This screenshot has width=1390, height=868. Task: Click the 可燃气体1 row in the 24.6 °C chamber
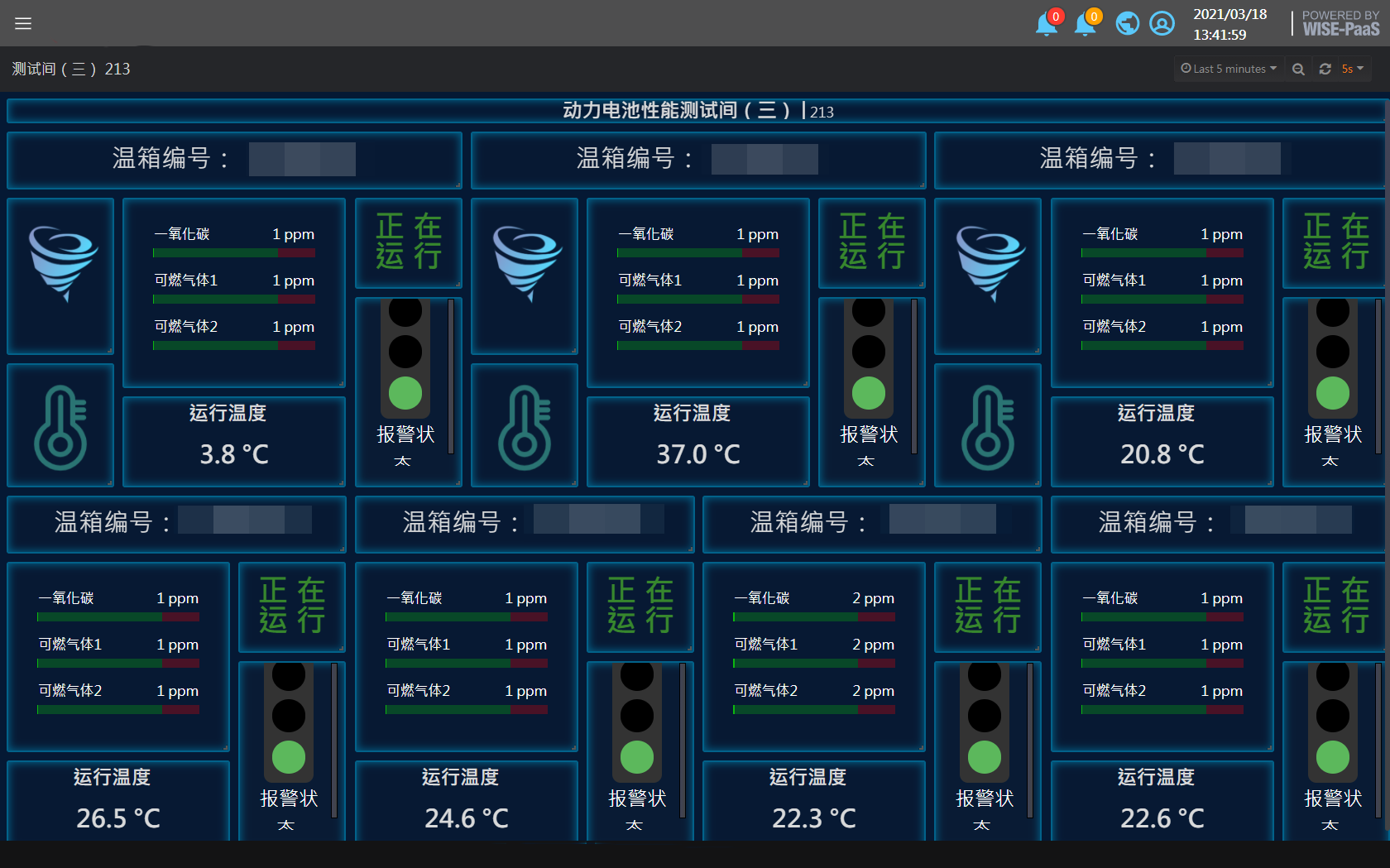point(467,652)
